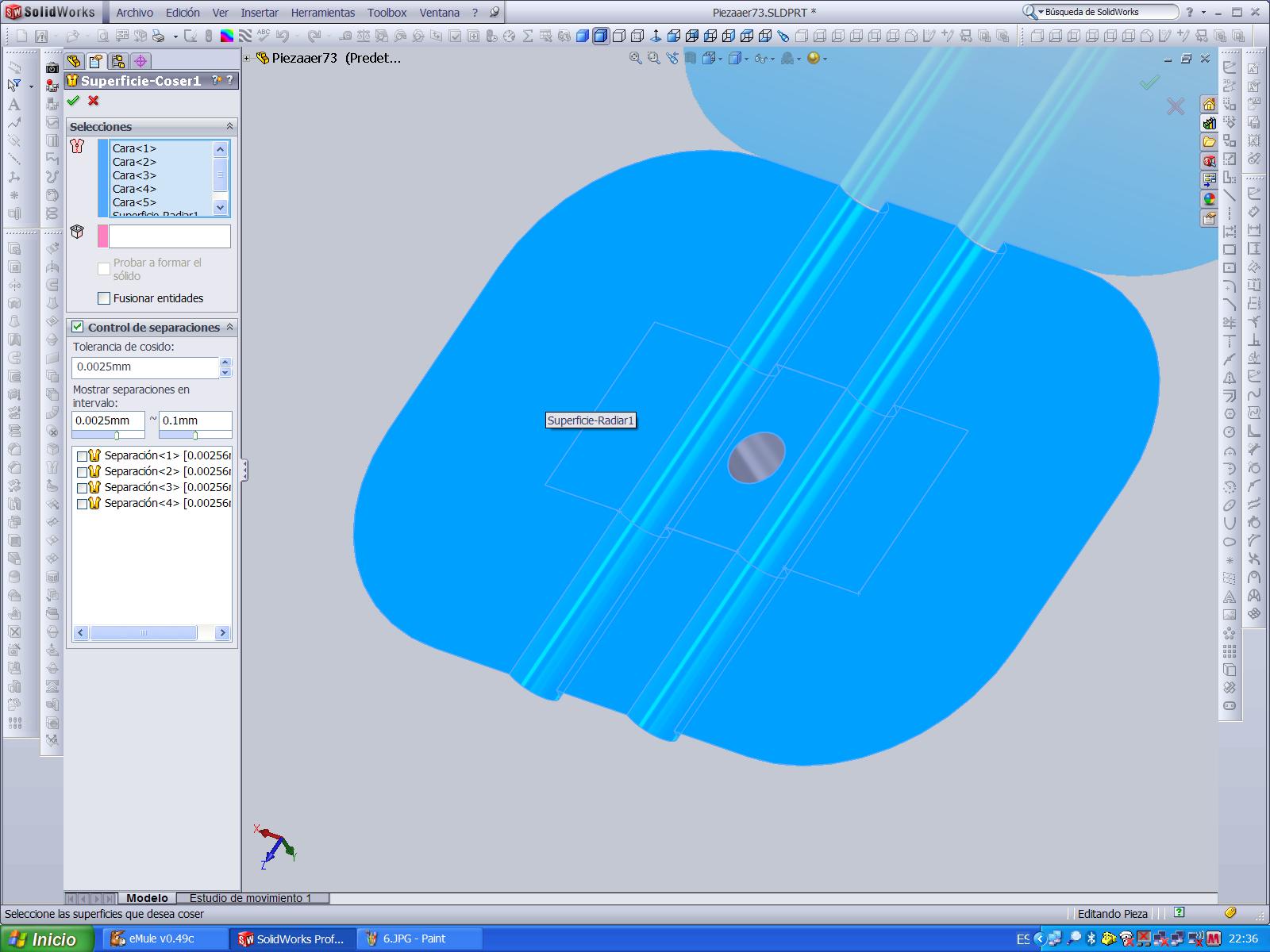Click the Normal To view arrow icon
This screenshot has width=1270, height=952.
[x=656, y=36]
